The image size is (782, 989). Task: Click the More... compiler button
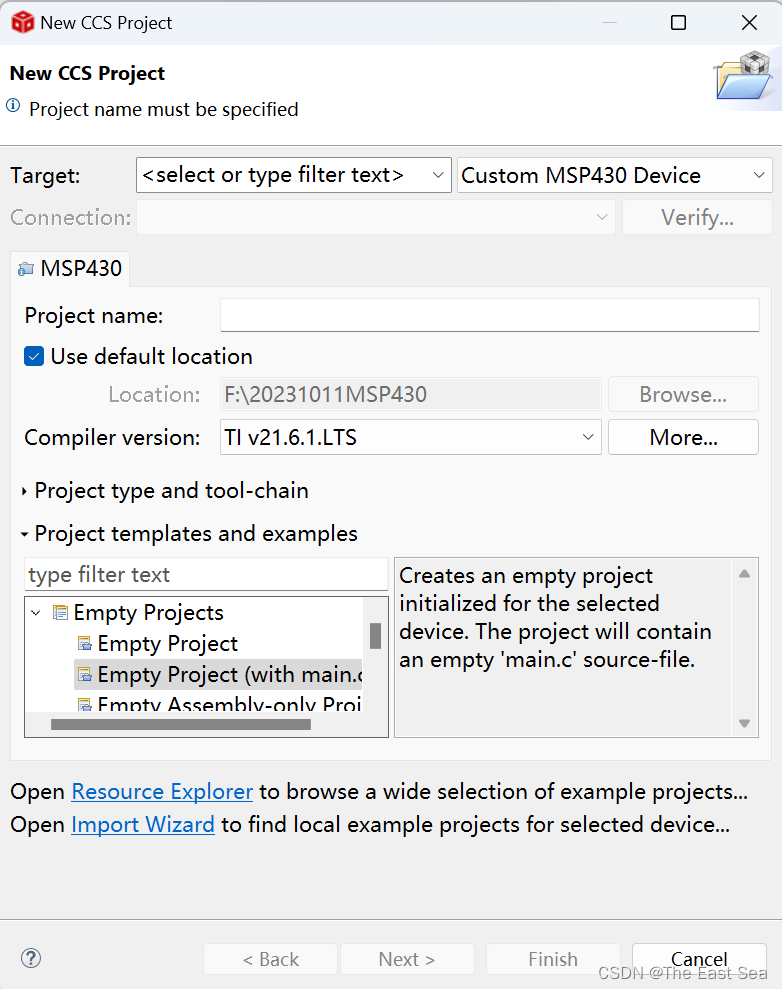pyautogui.click(x=684, y=437)
